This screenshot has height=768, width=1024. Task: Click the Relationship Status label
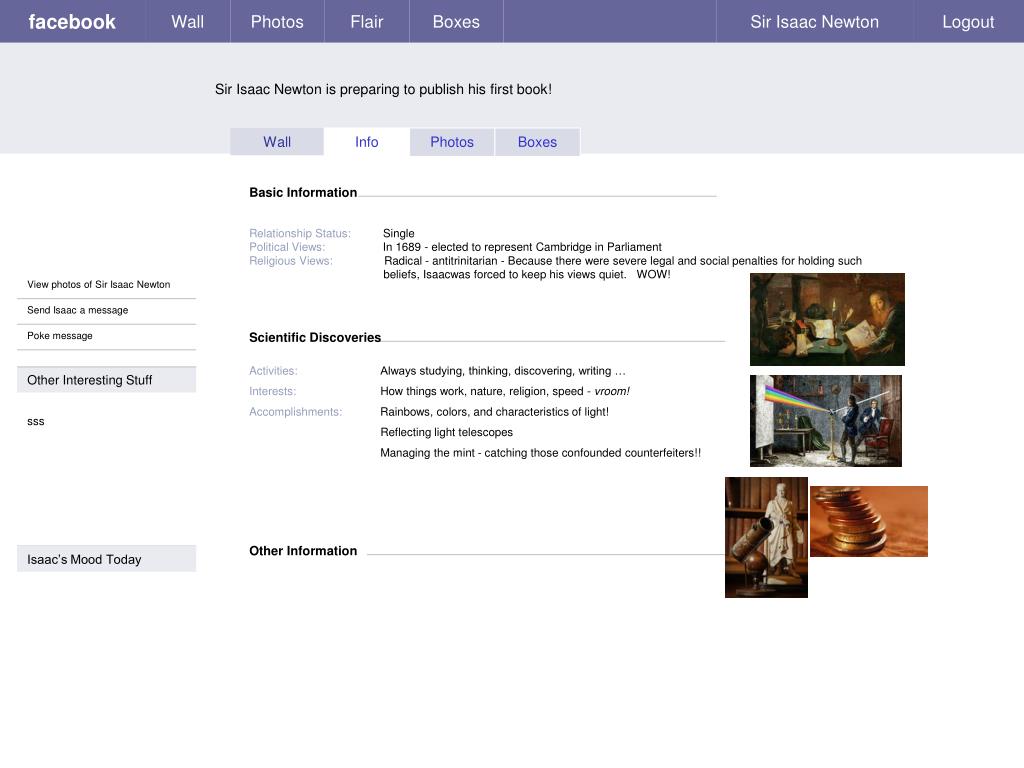(300, 233)
